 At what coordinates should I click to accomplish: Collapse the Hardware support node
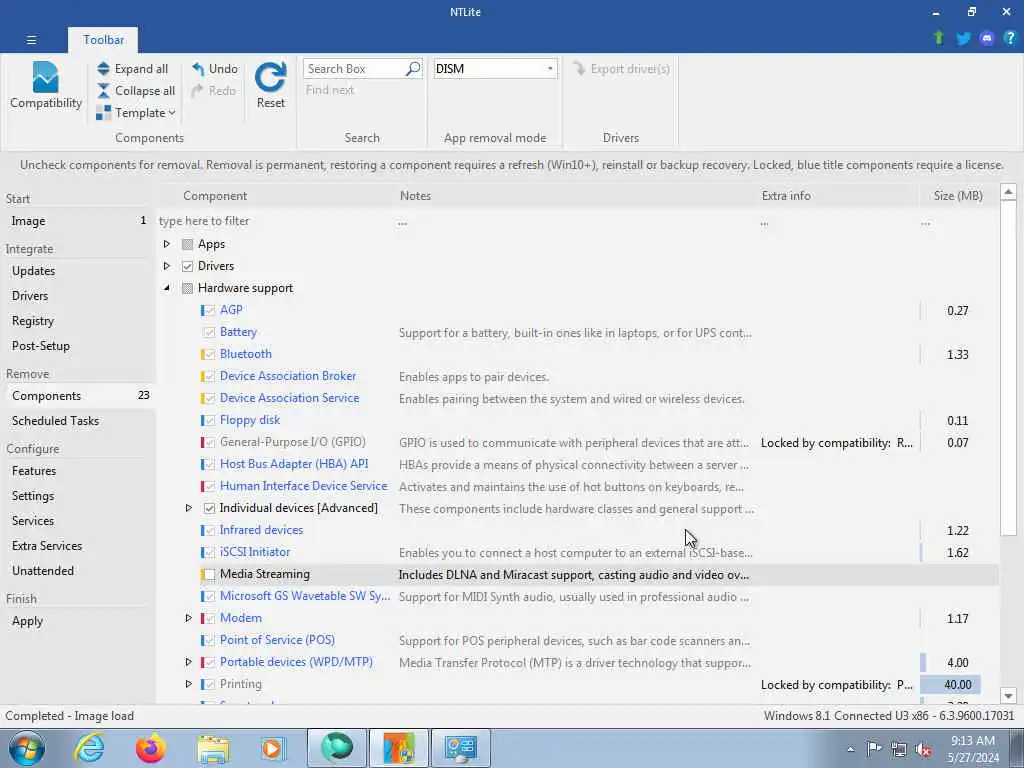tap(167, 288)
